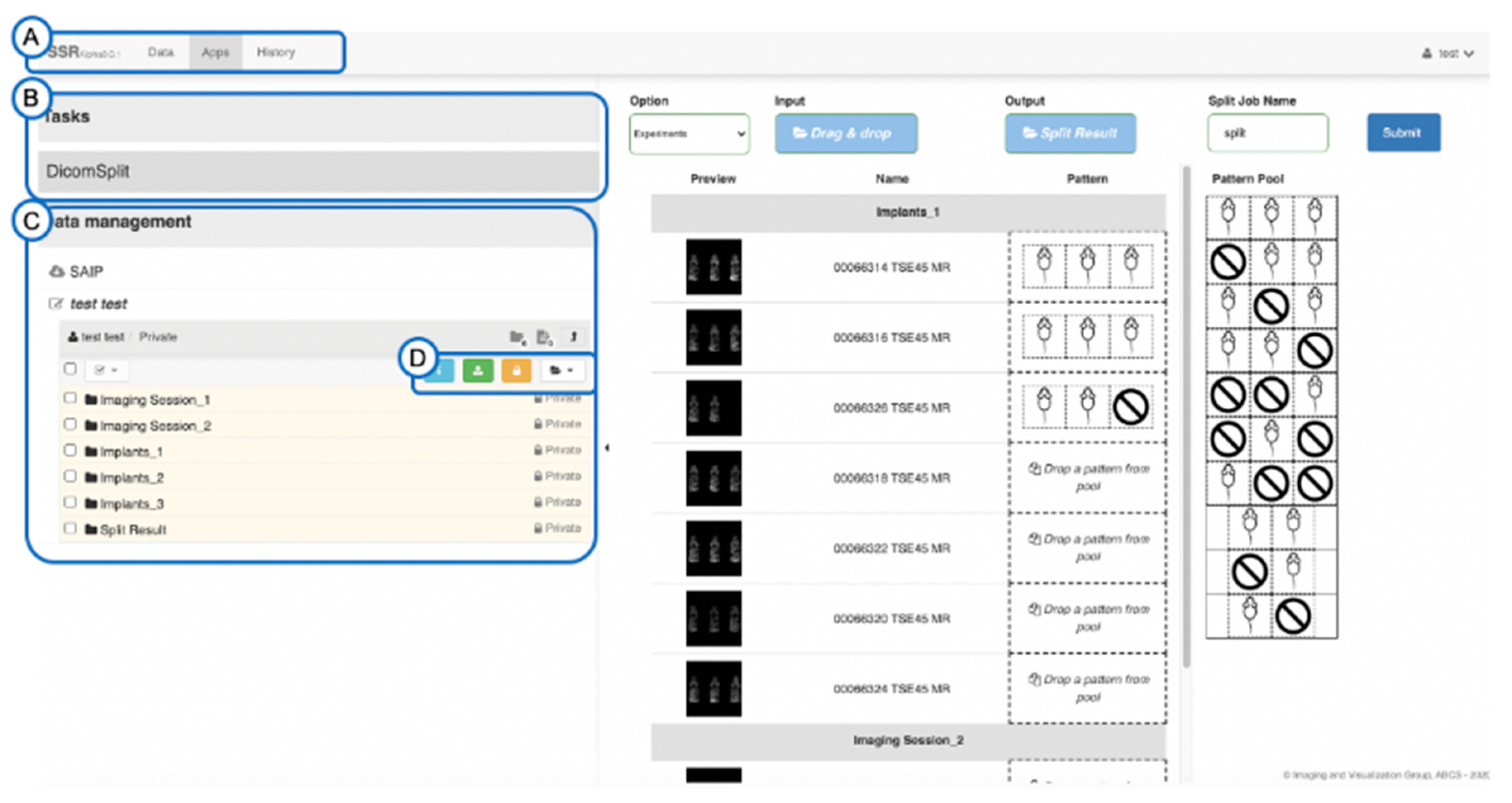
Task: Open the History tab
Action: click(x=275, y=52)
